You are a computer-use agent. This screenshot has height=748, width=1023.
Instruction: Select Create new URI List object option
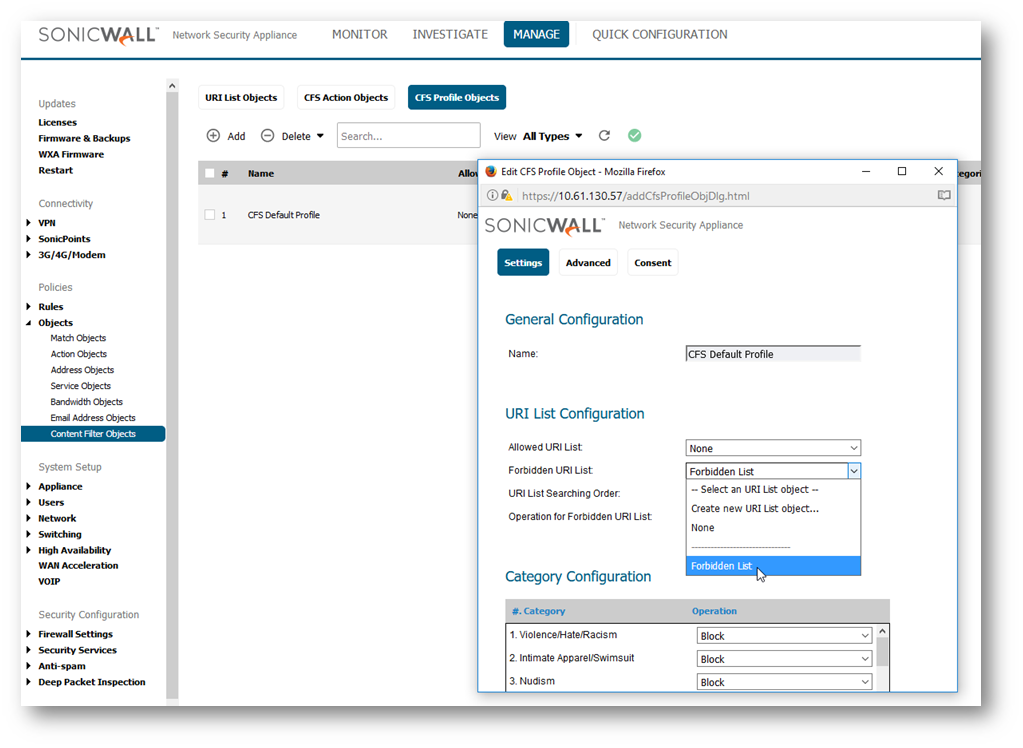point(754,508)
